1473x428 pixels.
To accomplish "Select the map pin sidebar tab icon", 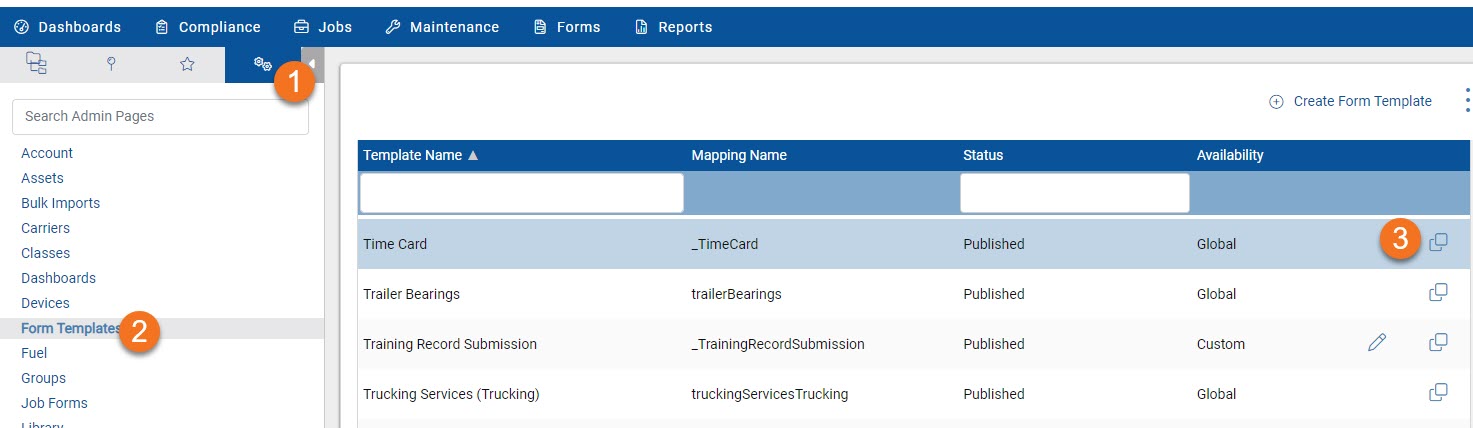I will click(x=111, y=64).
